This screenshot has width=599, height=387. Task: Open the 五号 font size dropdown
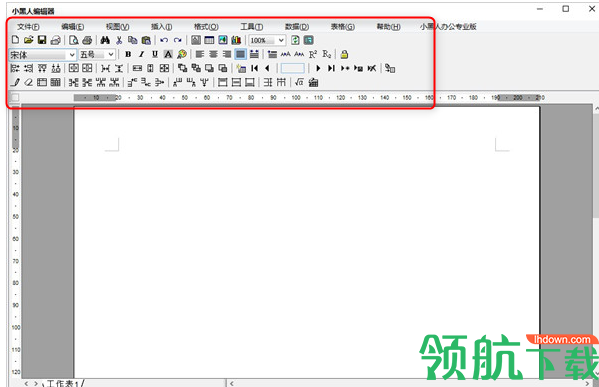click(110, 55)
